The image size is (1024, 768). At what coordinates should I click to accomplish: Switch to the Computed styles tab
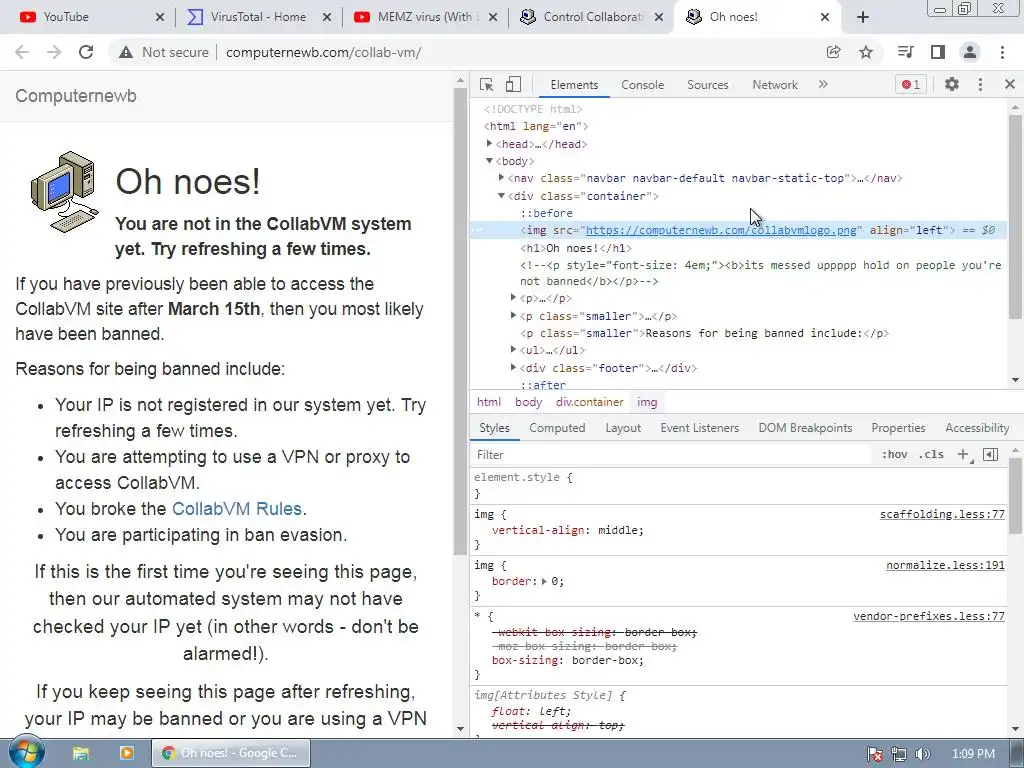click(557, 428)
